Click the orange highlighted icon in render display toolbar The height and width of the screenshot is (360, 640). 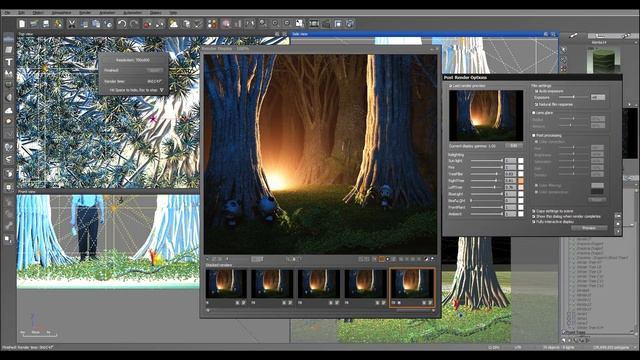pos(381,259)
